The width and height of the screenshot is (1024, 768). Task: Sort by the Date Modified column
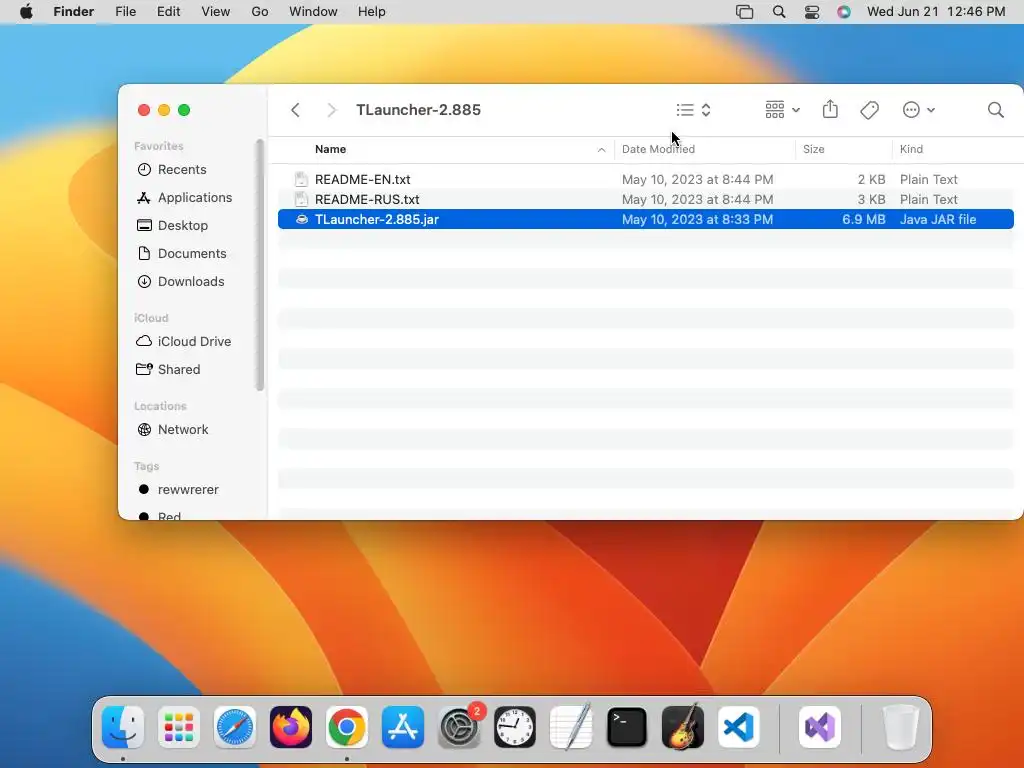[658, 150]
